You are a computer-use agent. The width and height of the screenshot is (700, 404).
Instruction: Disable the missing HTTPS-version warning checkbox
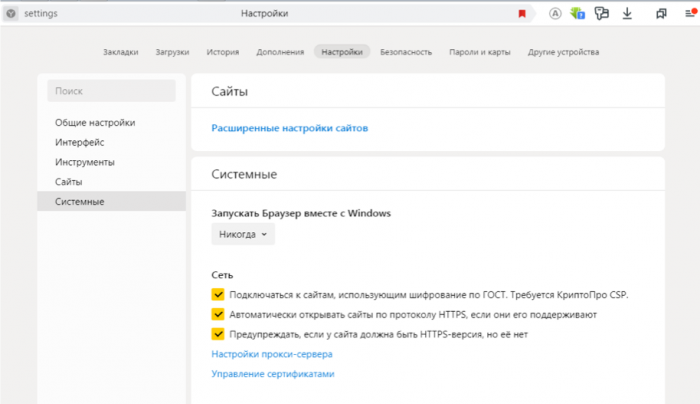coord(218,334)
